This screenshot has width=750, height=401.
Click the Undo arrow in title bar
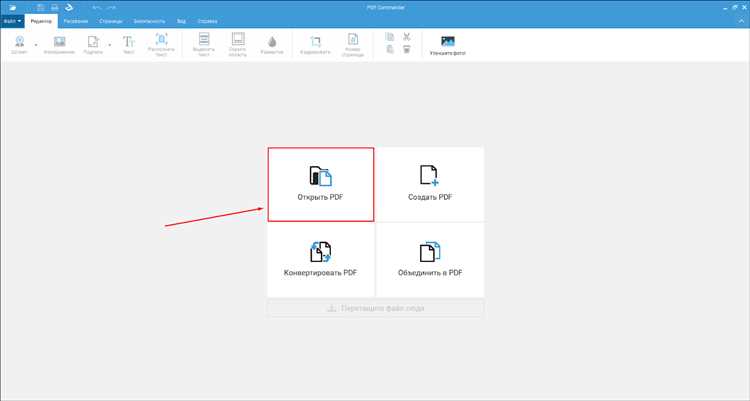97,7
